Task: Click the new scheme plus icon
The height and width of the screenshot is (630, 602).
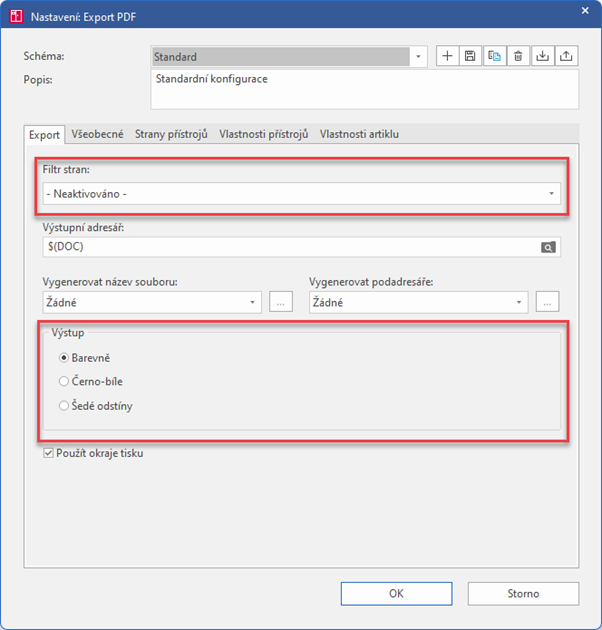Action: [447, 57]
